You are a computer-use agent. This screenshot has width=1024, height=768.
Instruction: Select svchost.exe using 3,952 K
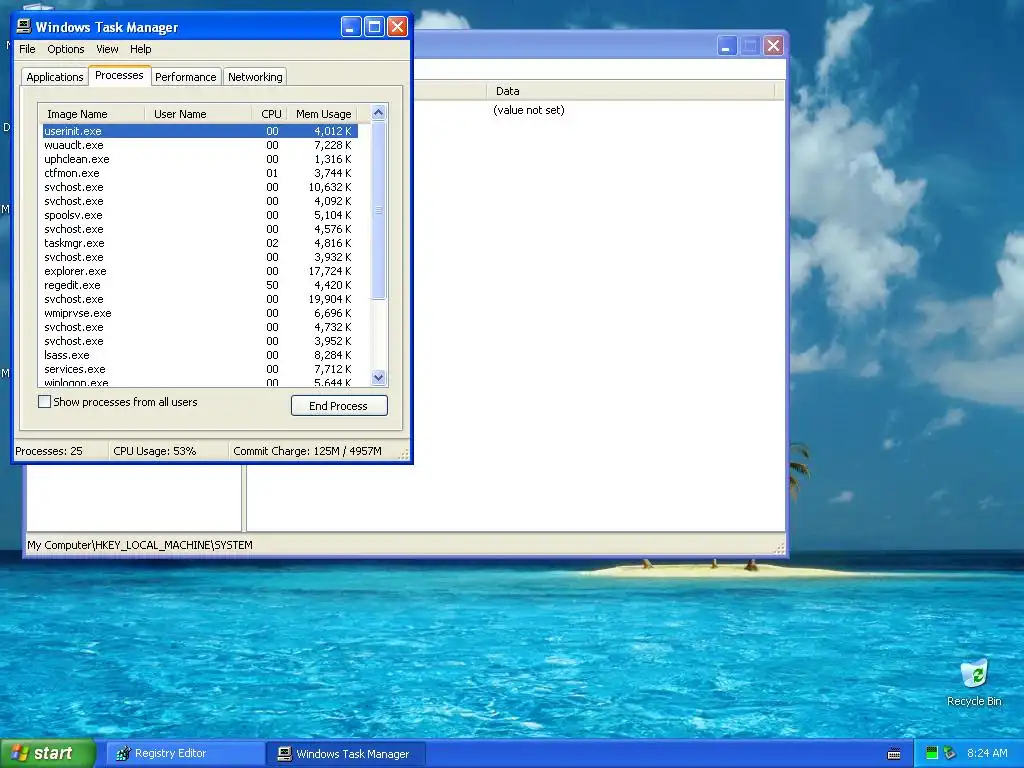(x=200, y=341)
